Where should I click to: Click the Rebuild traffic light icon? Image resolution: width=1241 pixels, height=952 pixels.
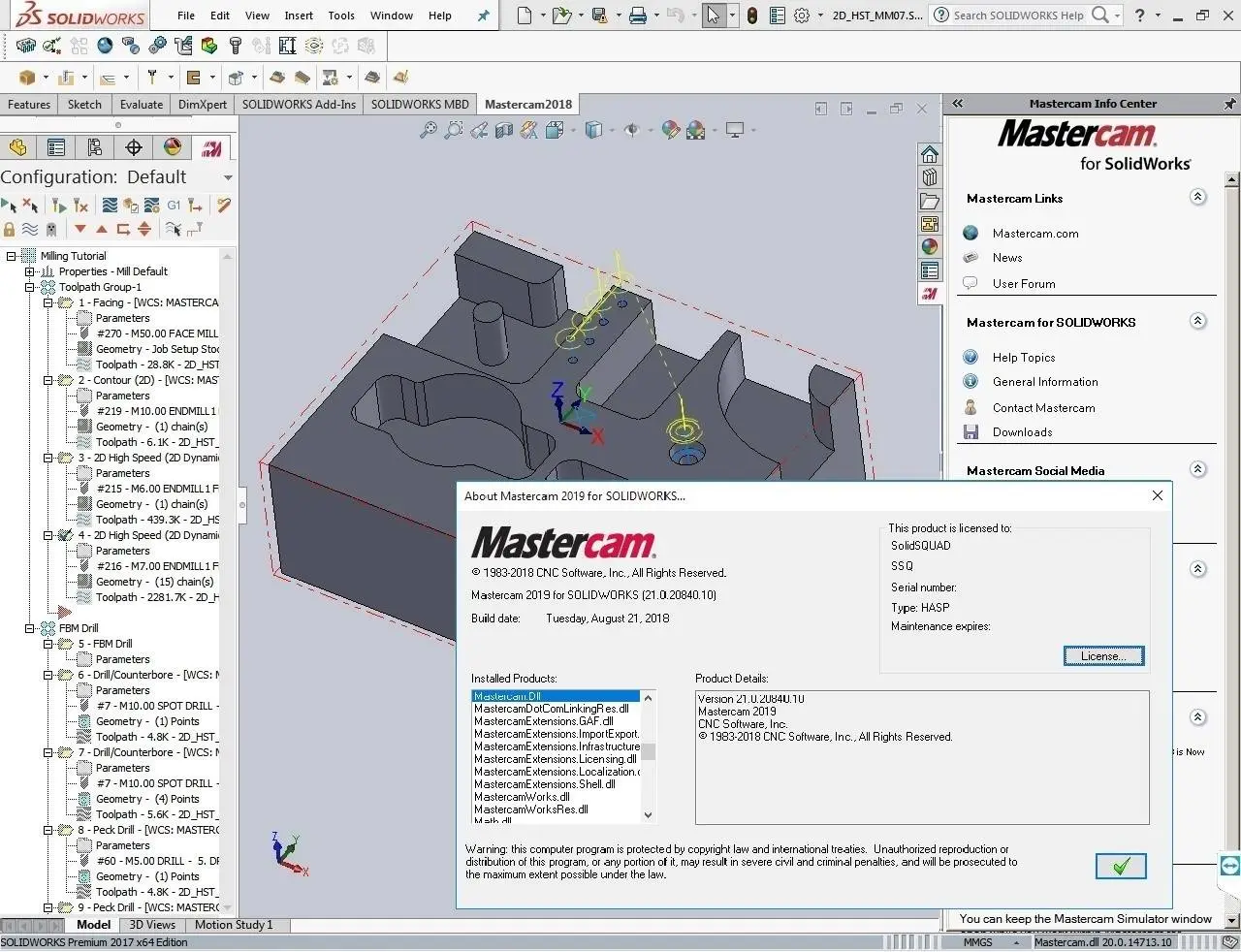[752, 16]
